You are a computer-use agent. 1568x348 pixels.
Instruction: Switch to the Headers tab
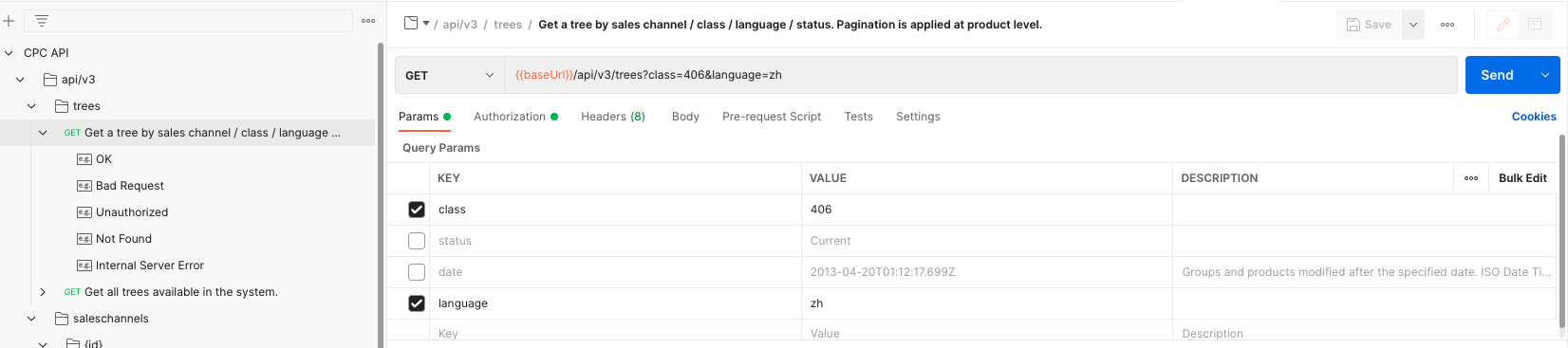[x=613, y=117]
